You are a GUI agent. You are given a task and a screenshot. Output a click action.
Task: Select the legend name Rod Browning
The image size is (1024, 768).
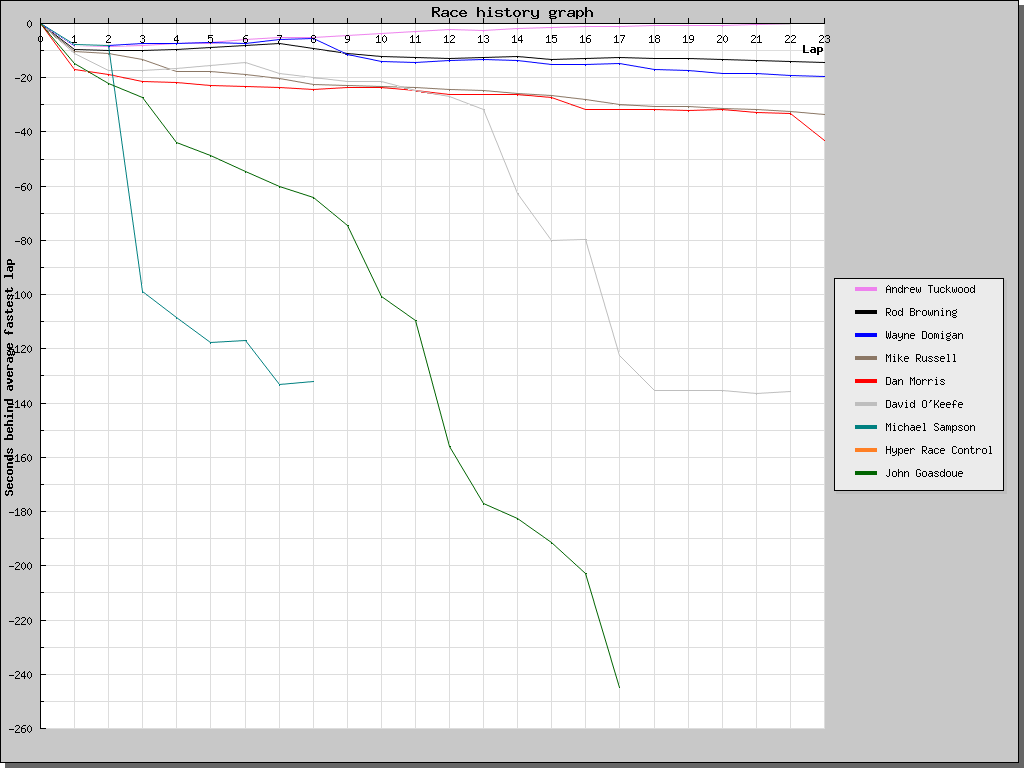coord(921,312)
